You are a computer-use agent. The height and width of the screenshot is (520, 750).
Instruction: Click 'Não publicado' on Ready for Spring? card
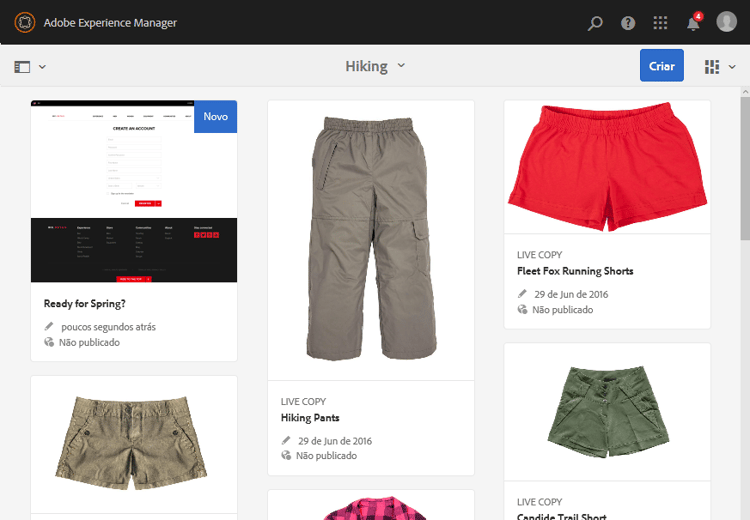point(89,343)
